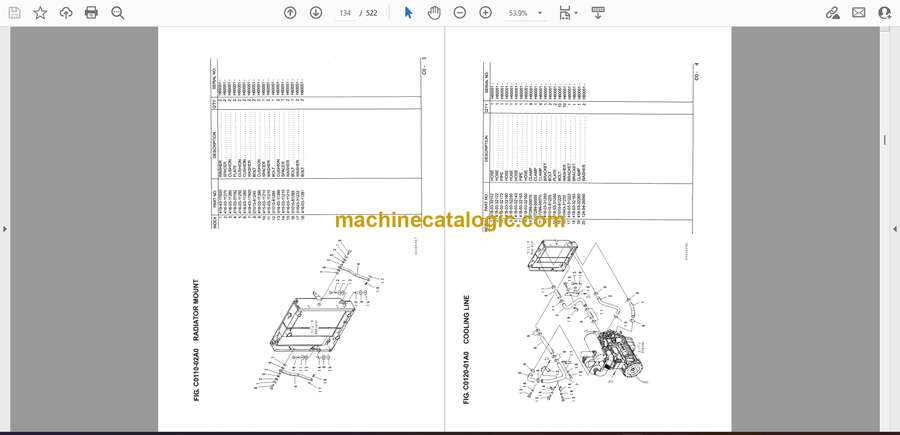900x435 pixels.
Task: Share the link with the pen-link icon
Action: [833, 13]
